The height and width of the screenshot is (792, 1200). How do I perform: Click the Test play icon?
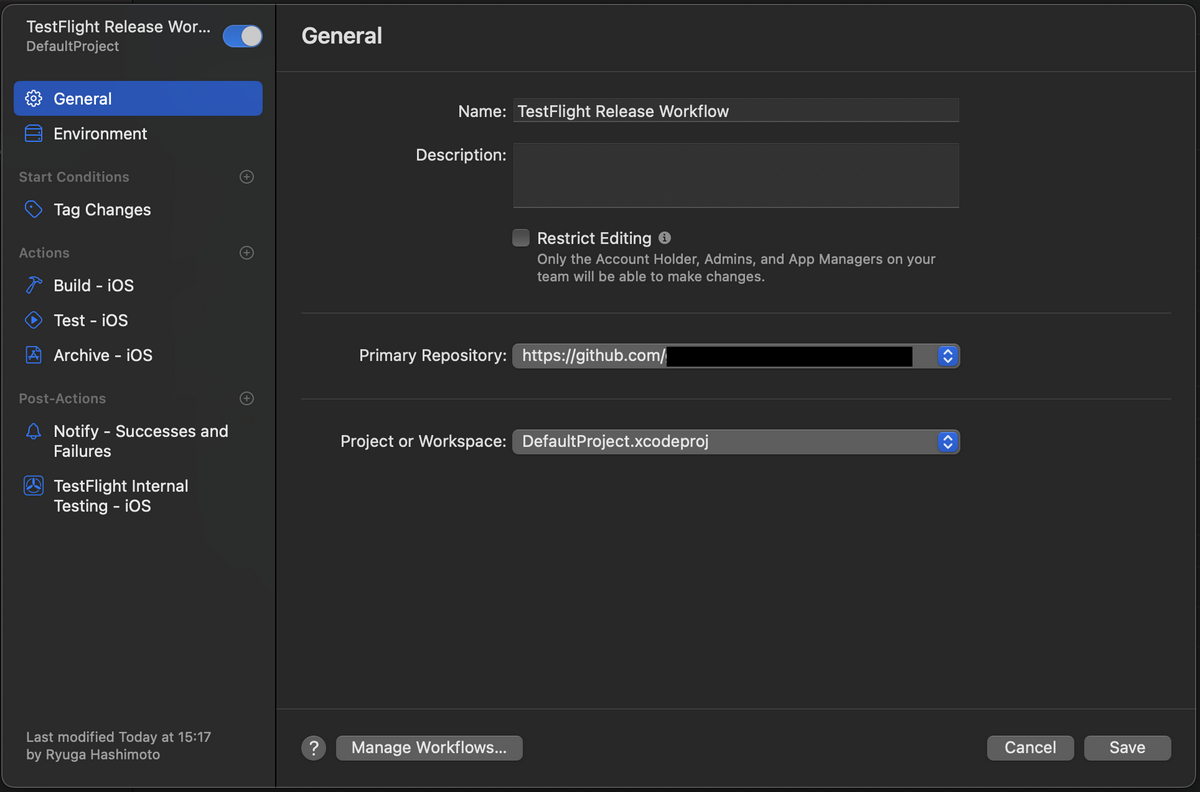[34, 320]
